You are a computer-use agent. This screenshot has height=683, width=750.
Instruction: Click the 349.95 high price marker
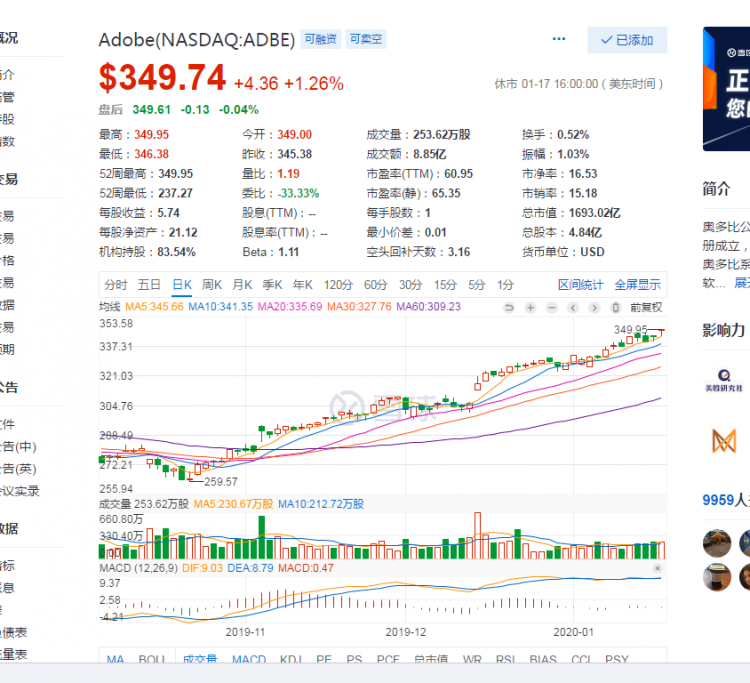click(630, 330)
